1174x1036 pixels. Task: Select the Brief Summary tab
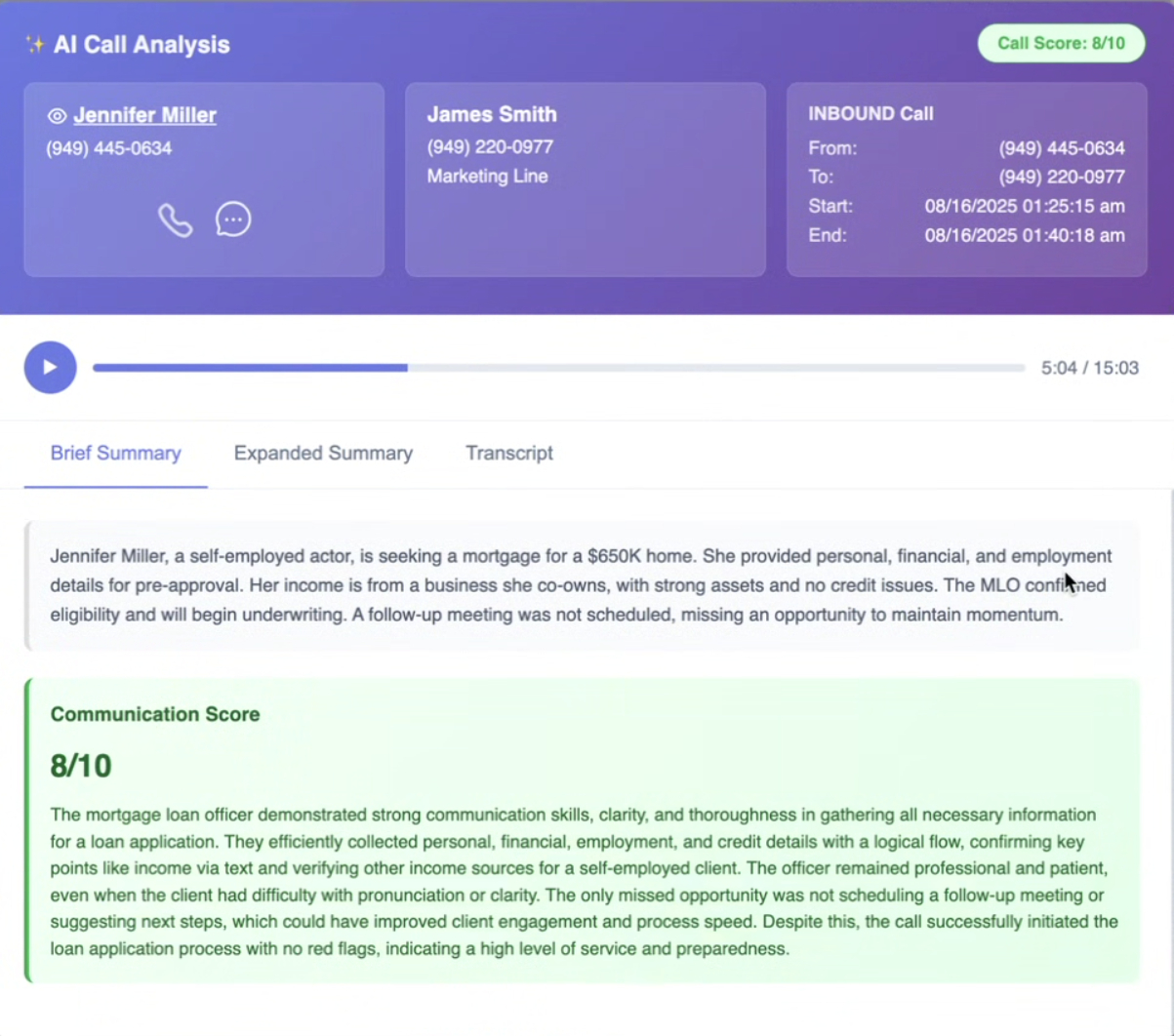(x=115, y=453)
